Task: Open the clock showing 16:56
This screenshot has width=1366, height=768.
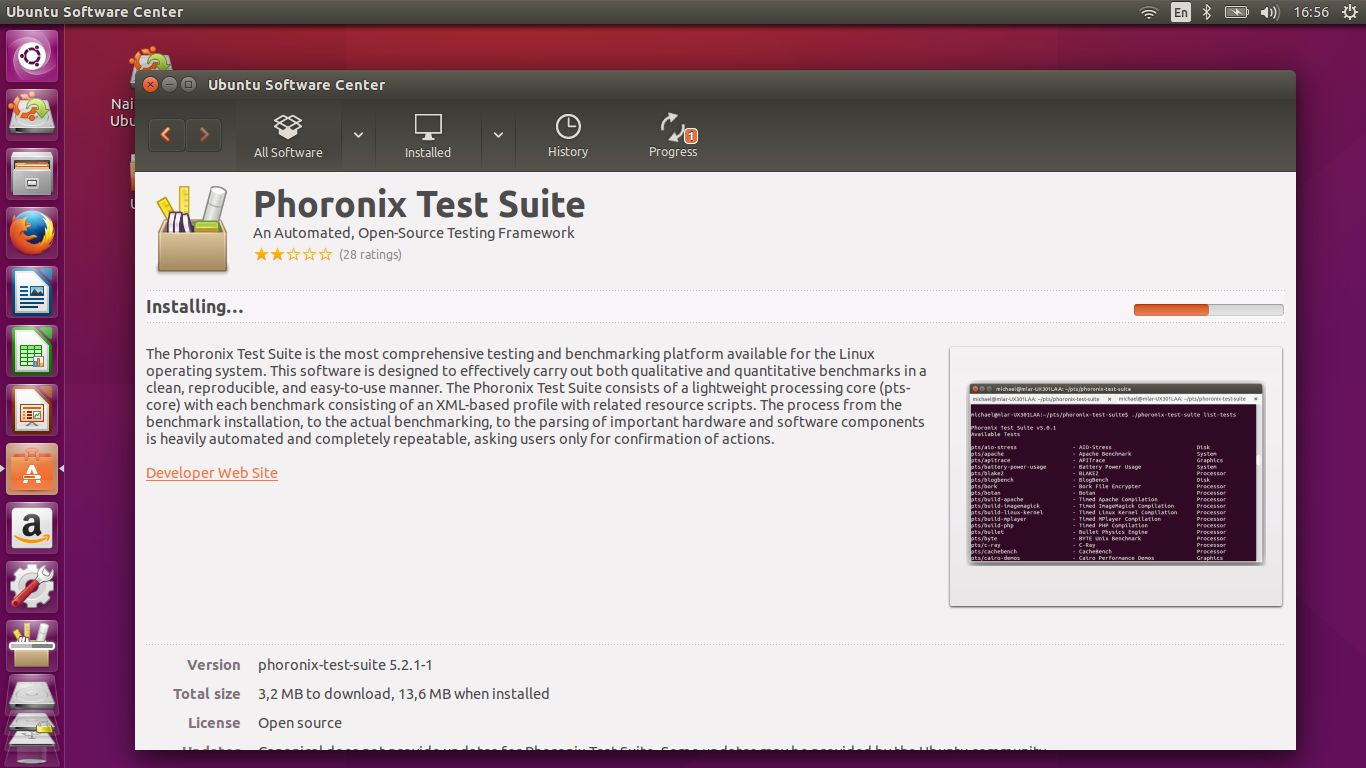Action: [1311, 12]
